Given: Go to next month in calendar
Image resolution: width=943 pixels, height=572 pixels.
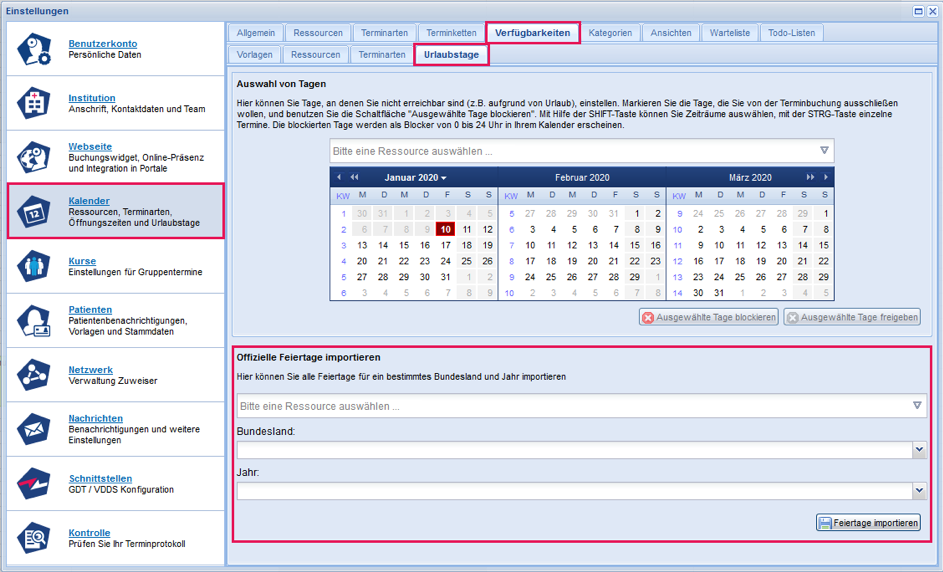Looking at the screenshot, I should [x=826, y=177].
